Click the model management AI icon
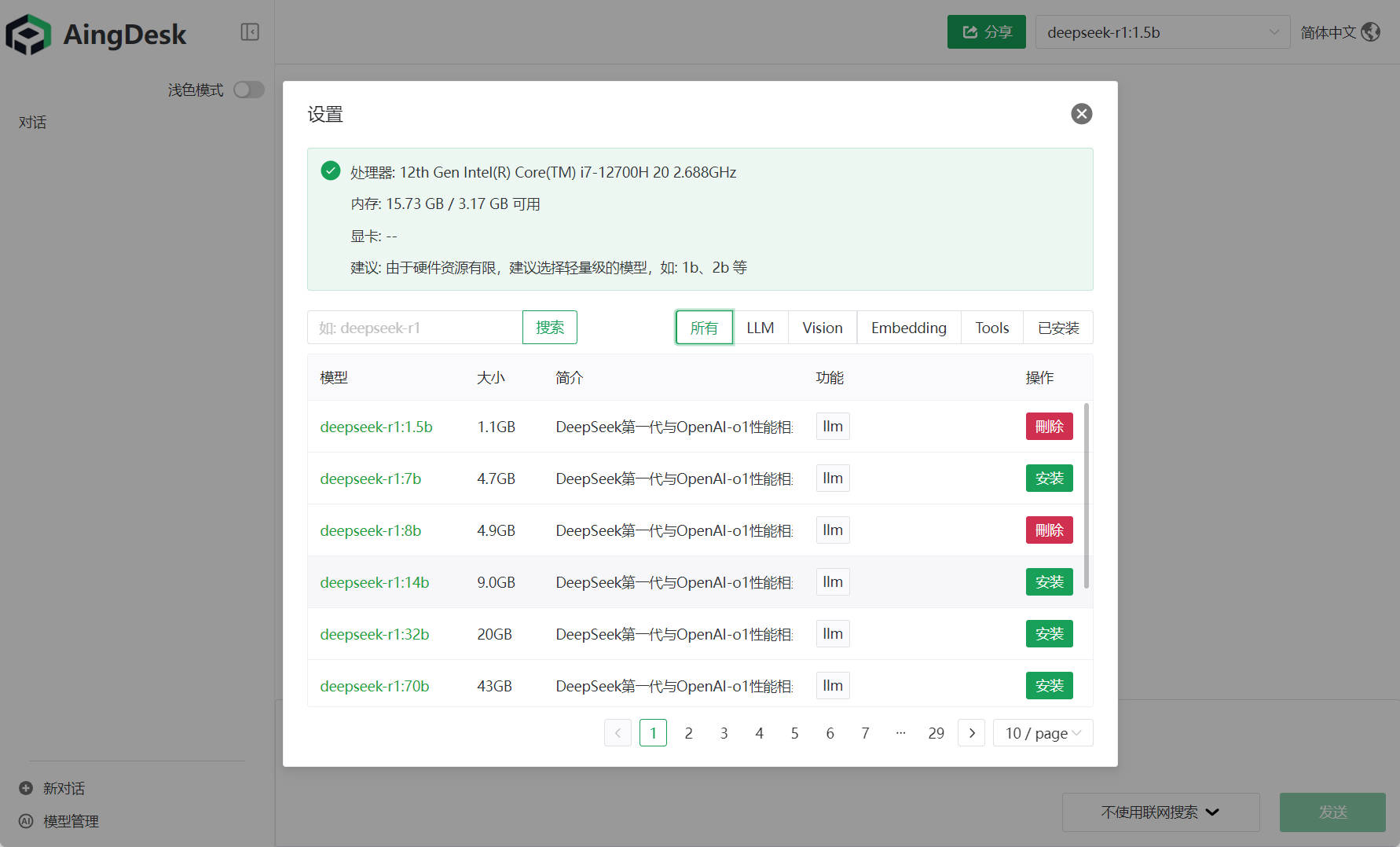This screenshot has height=847, width=1400. pos(26,821)
